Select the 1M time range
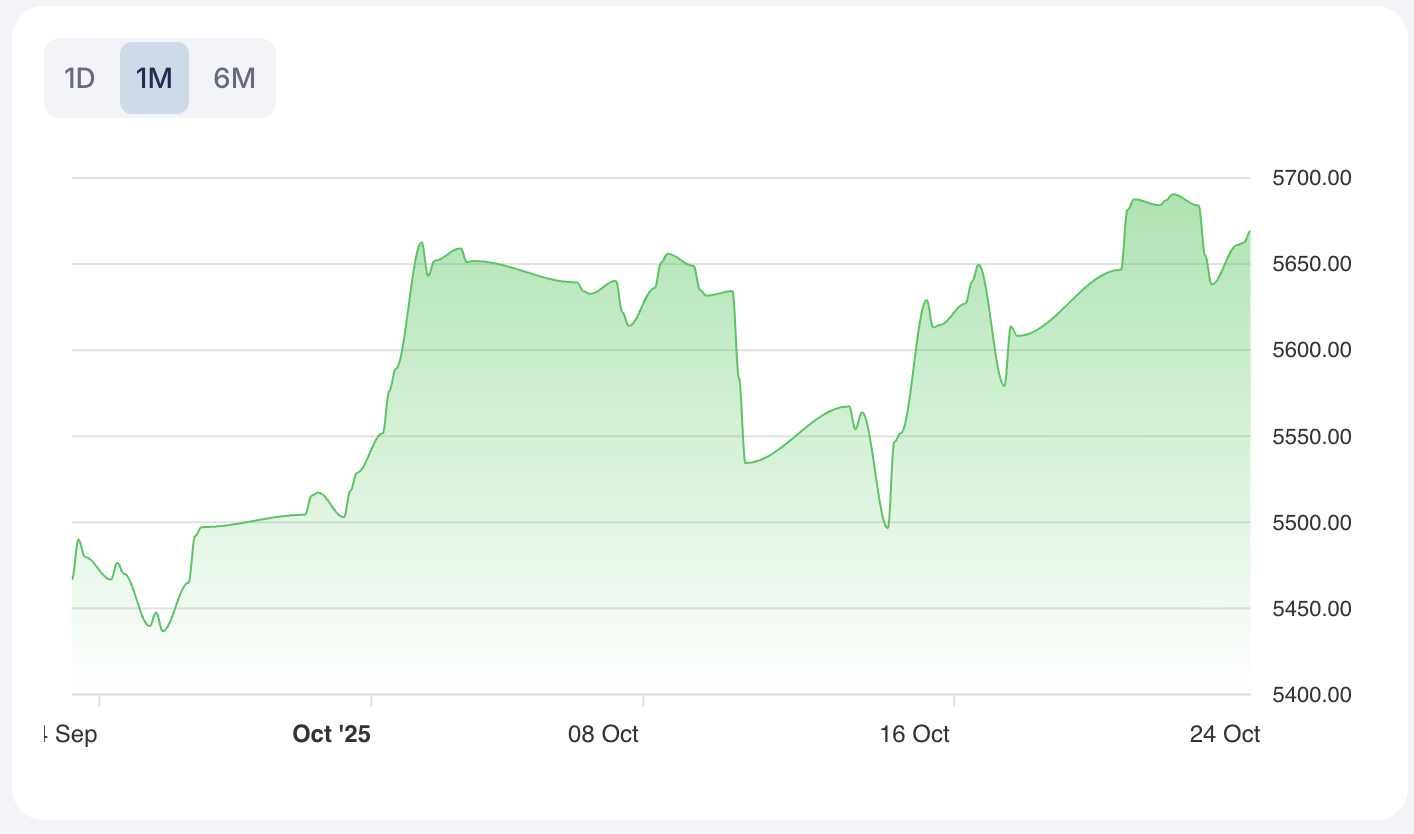The height and width of the screenshot is (834, 1414). click(154, 78)
